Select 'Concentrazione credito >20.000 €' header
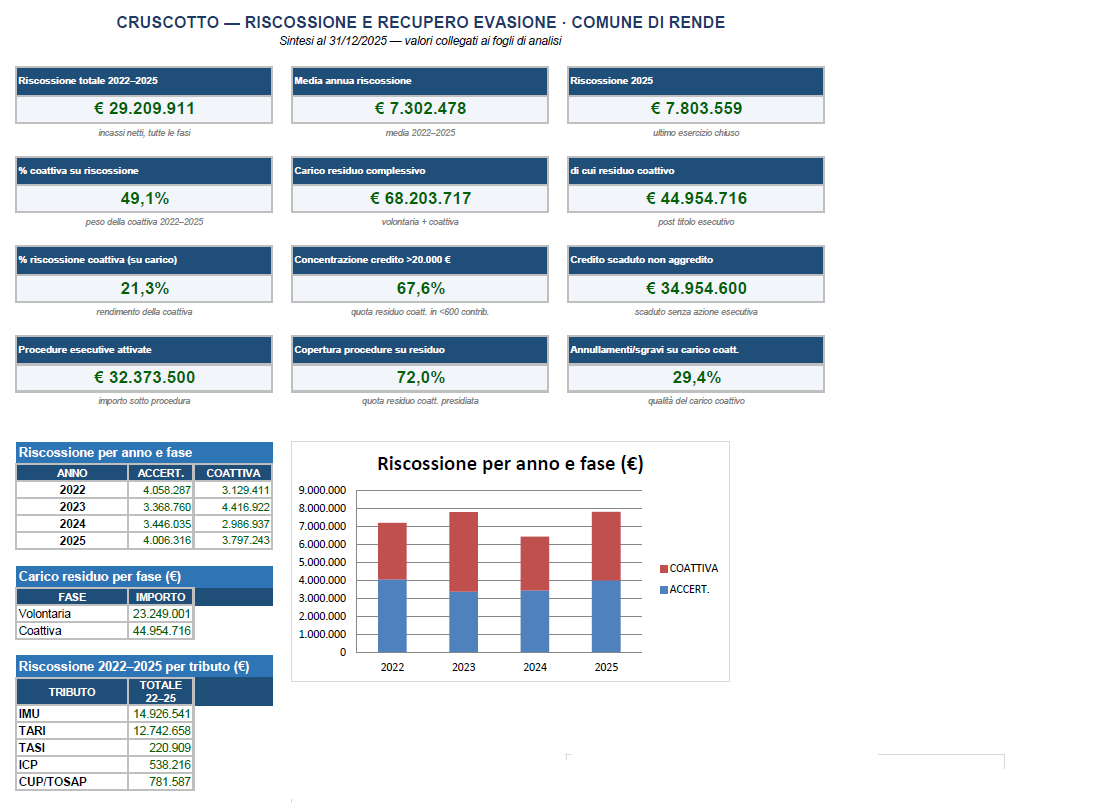 [420, 260]
